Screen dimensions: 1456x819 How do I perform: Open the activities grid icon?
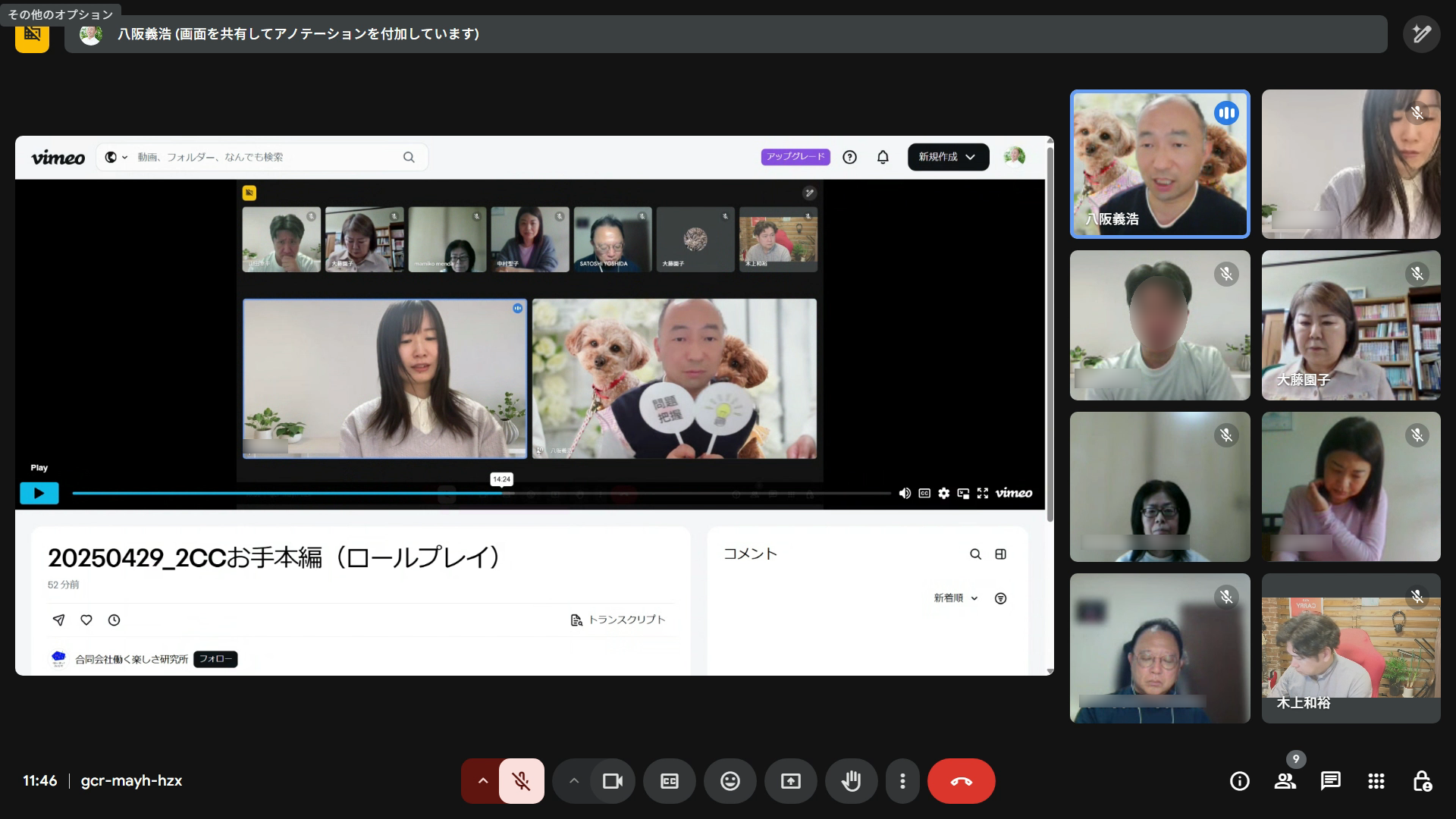coord(1376,781)
